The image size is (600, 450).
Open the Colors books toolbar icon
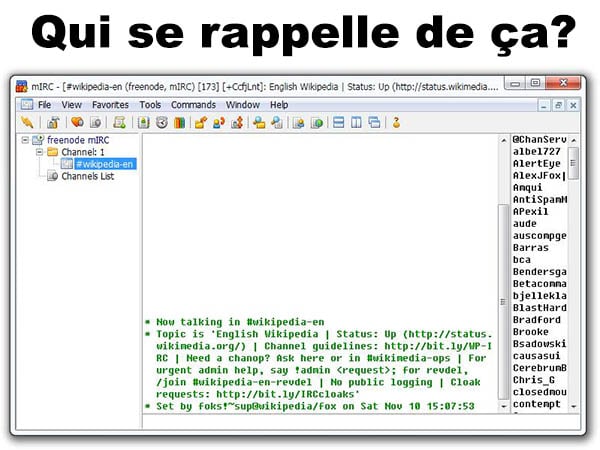pos(179,122)
